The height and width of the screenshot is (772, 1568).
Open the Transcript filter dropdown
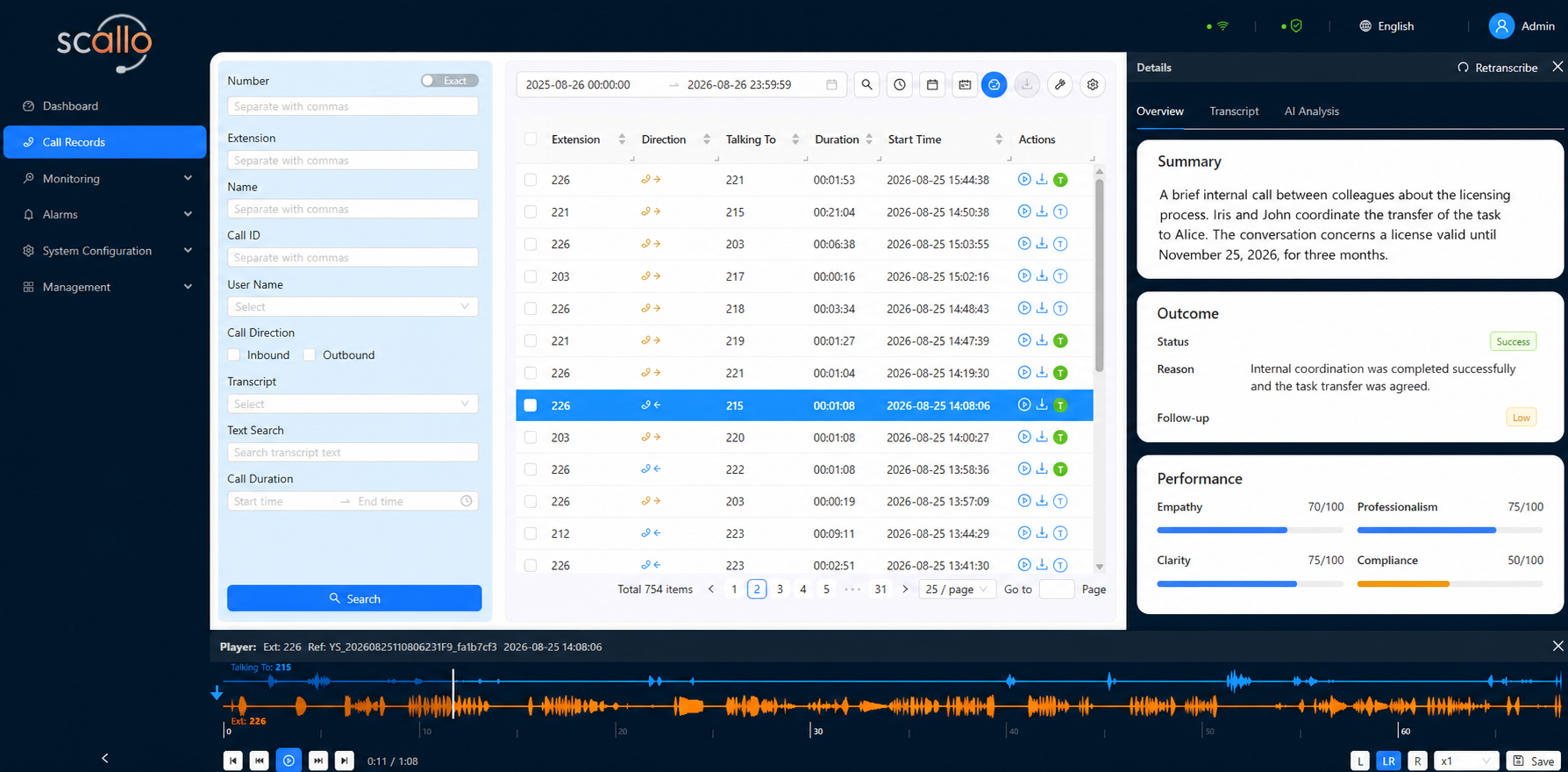[353, 404]
